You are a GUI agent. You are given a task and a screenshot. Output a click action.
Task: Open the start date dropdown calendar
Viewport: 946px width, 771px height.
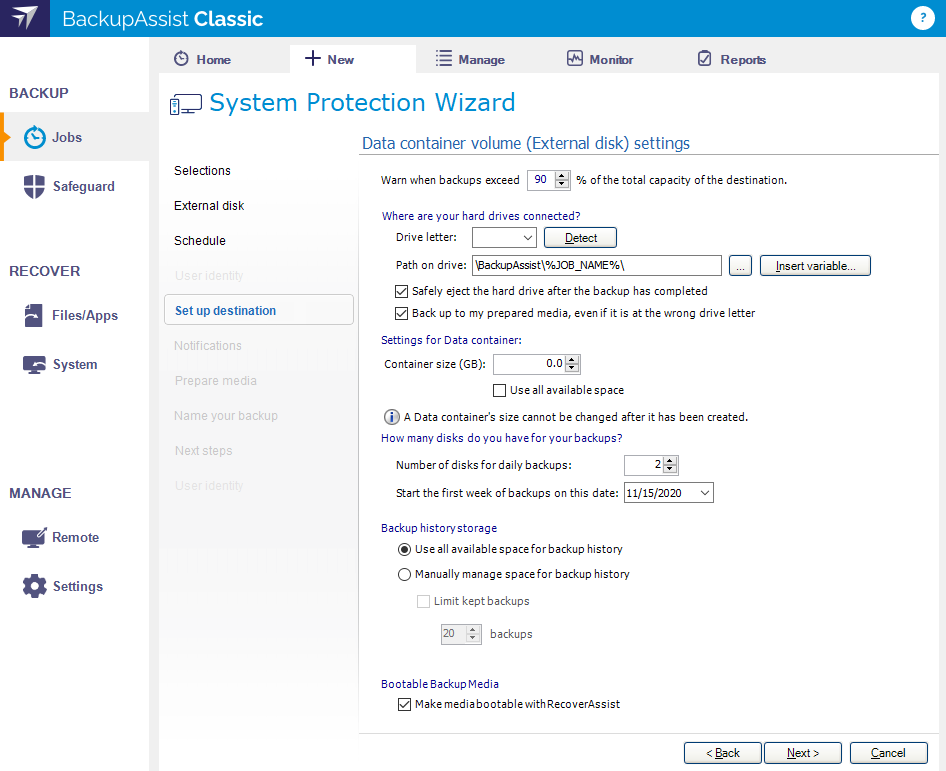[x=705, y=493]
